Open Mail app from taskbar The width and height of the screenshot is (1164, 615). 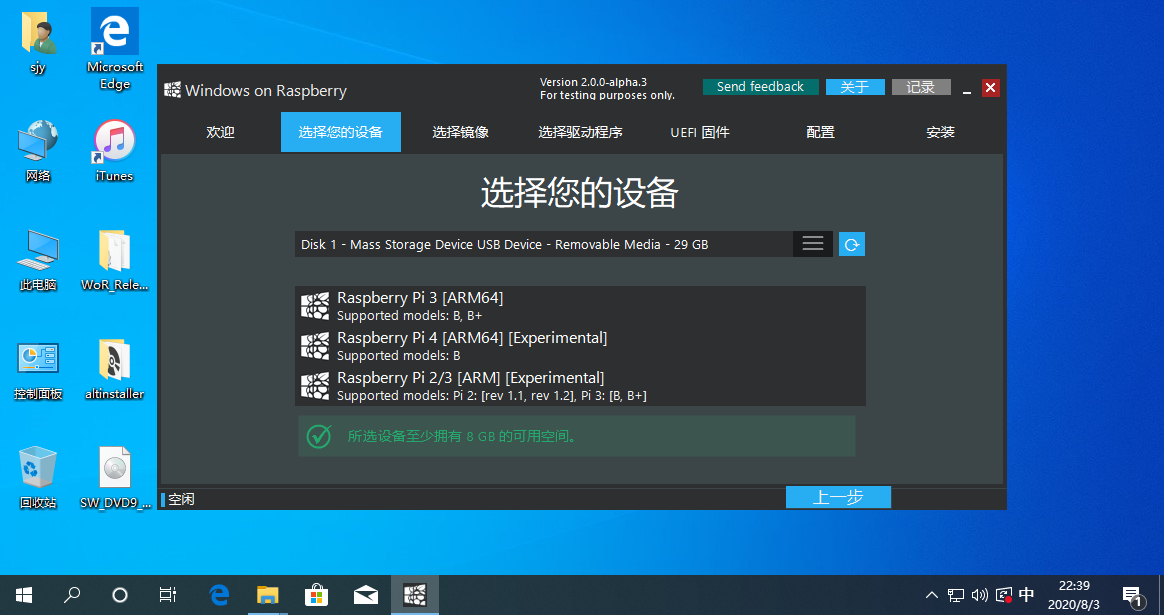click(365, 595)
